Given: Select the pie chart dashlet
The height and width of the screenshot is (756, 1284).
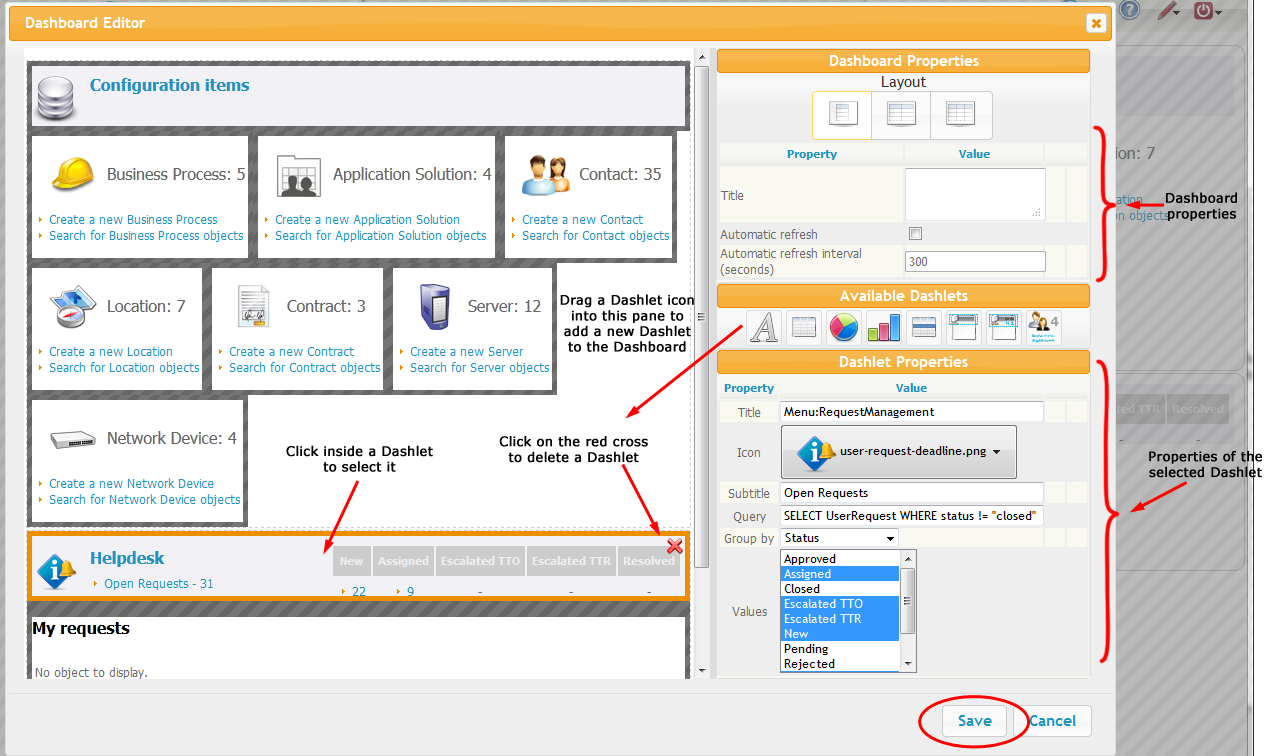Looking at the screenshot, I should tap(843, 327).
